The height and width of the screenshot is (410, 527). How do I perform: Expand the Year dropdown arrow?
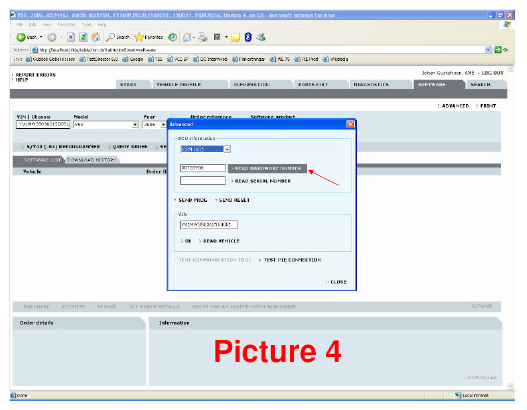[x=163, y=125]
